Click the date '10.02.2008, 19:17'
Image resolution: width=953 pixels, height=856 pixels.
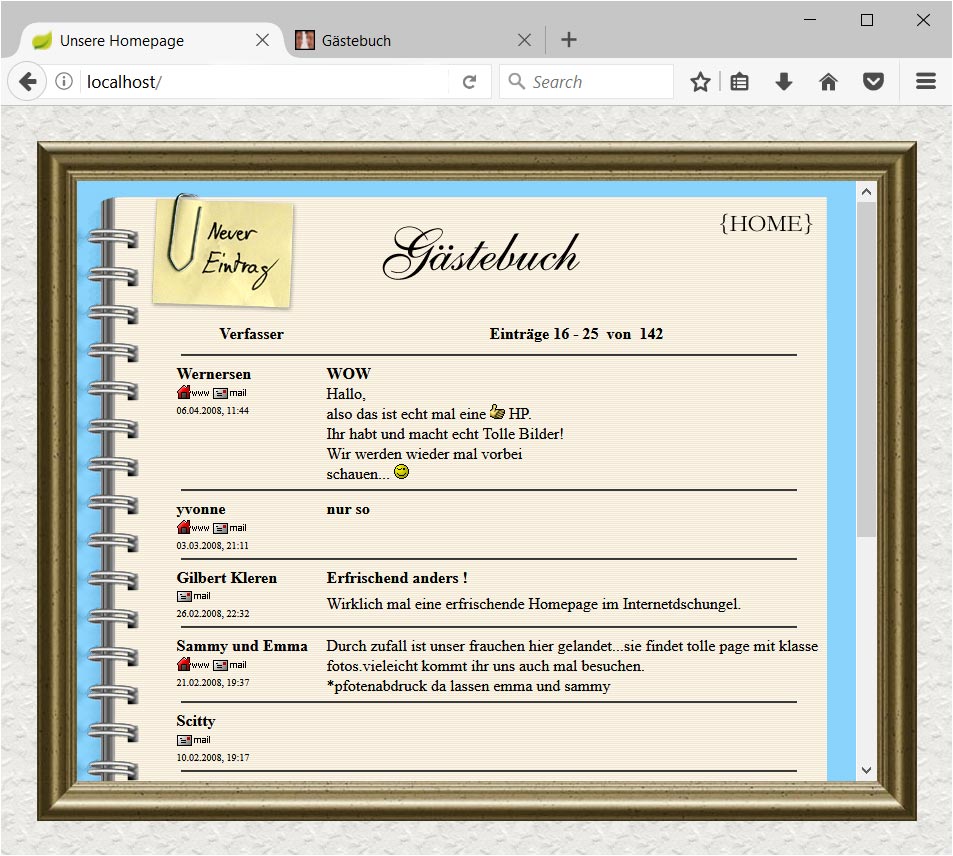tap(213, 758)
